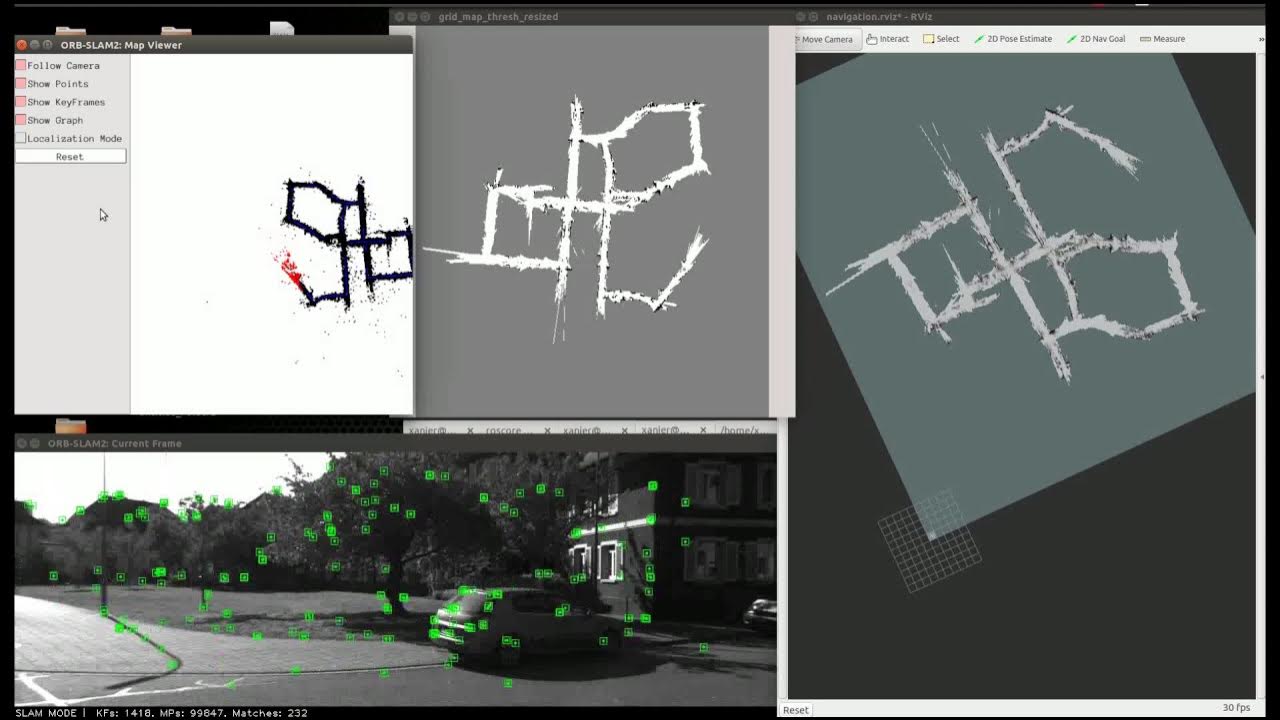Enable the Localization Mode checkbox
1280x720 pixels.
tap(21, 138)
